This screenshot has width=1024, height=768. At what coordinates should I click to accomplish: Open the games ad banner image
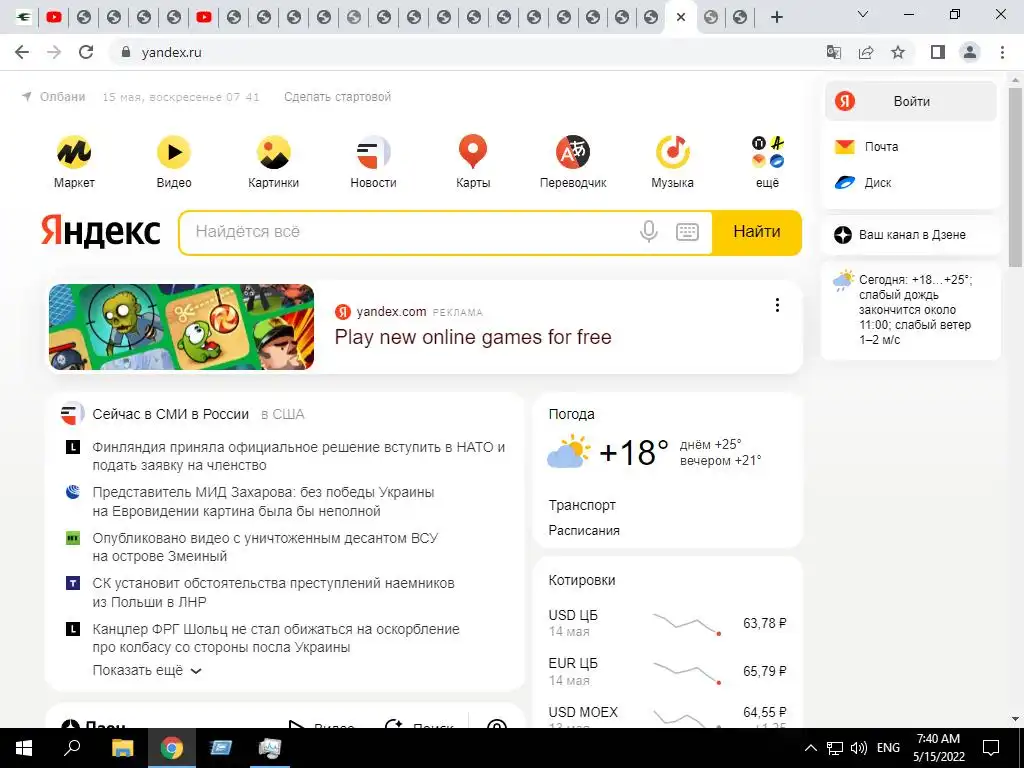click(x=181, y=327)
